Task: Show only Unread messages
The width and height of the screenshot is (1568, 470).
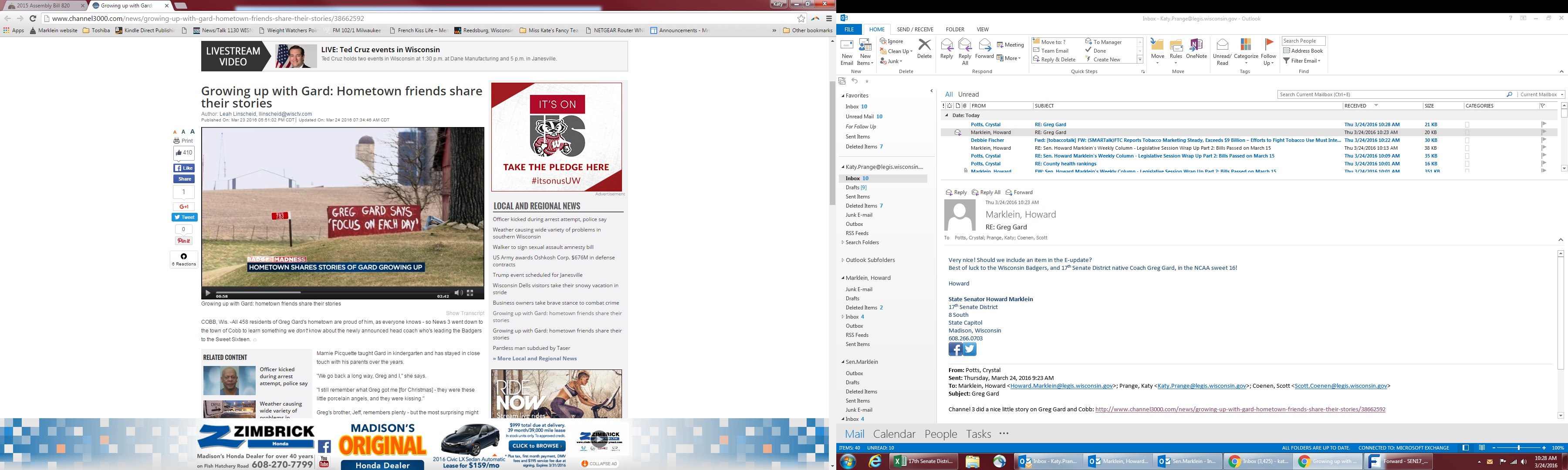Action: (968, 94)
